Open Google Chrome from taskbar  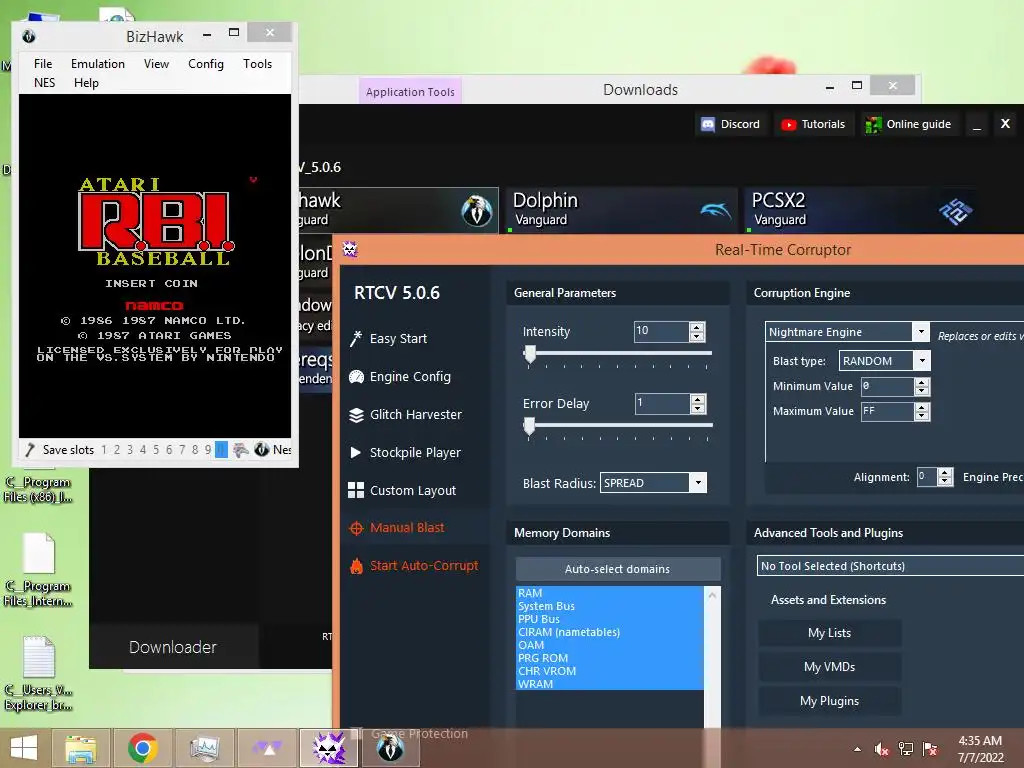pyautogui.click(x=142, y=748)
